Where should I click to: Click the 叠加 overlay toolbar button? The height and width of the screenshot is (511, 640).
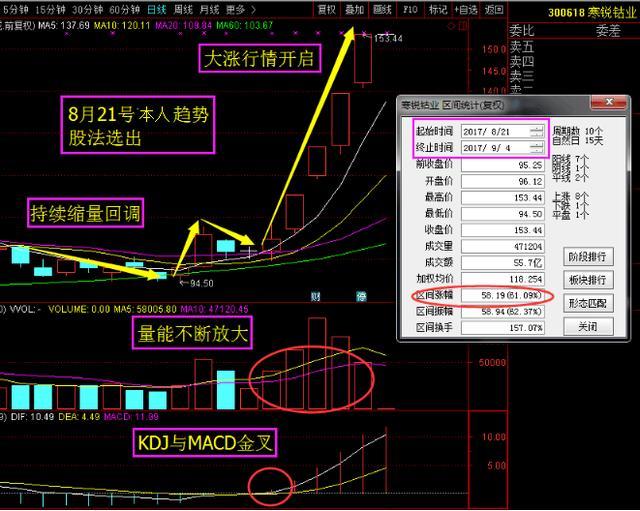coord(354,8)
